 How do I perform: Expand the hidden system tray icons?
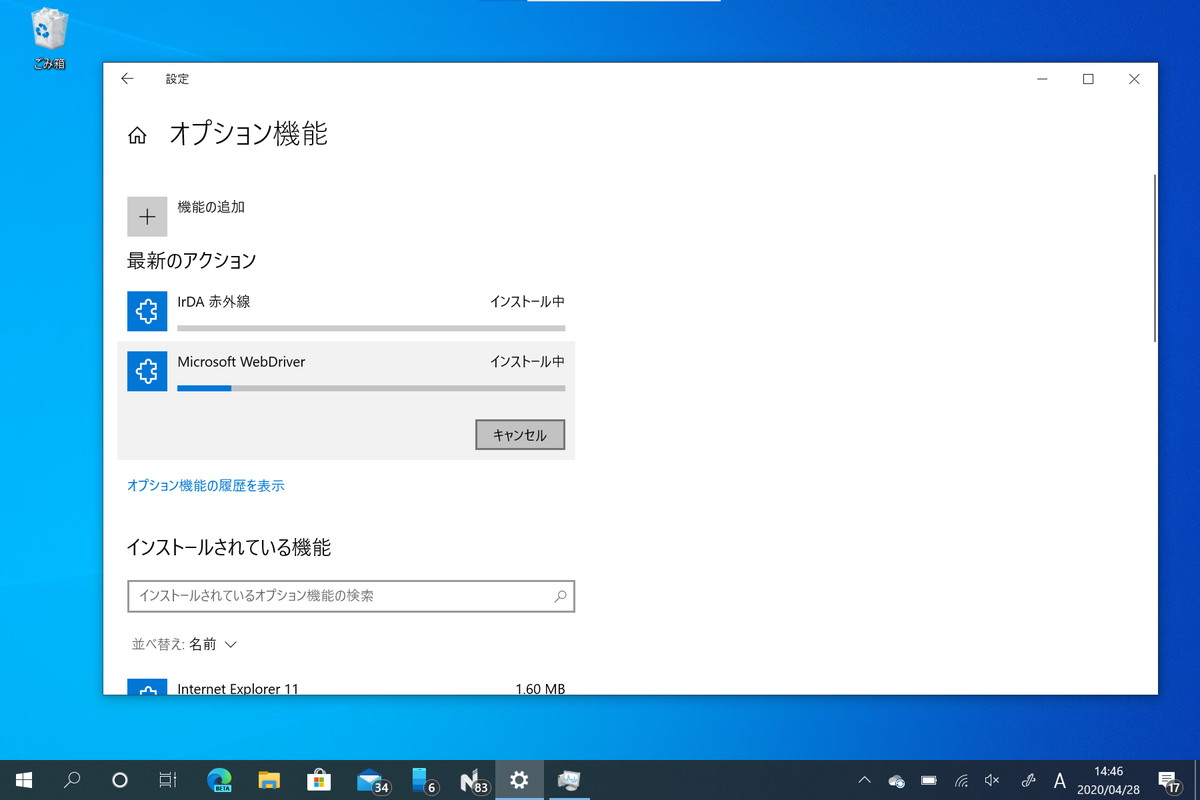pos(863,779)
